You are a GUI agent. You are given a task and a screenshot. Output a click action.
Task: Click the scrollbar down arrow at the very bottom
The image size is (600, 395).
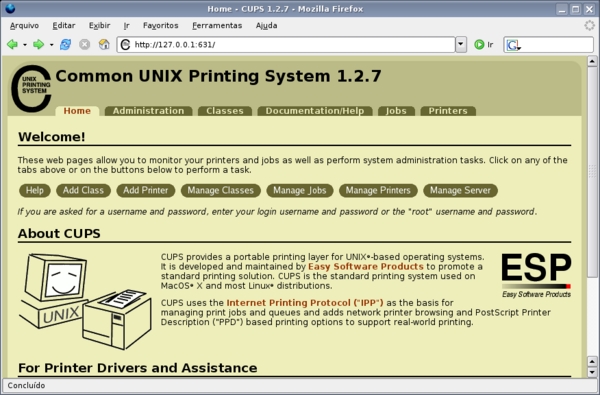pos(592,372)
